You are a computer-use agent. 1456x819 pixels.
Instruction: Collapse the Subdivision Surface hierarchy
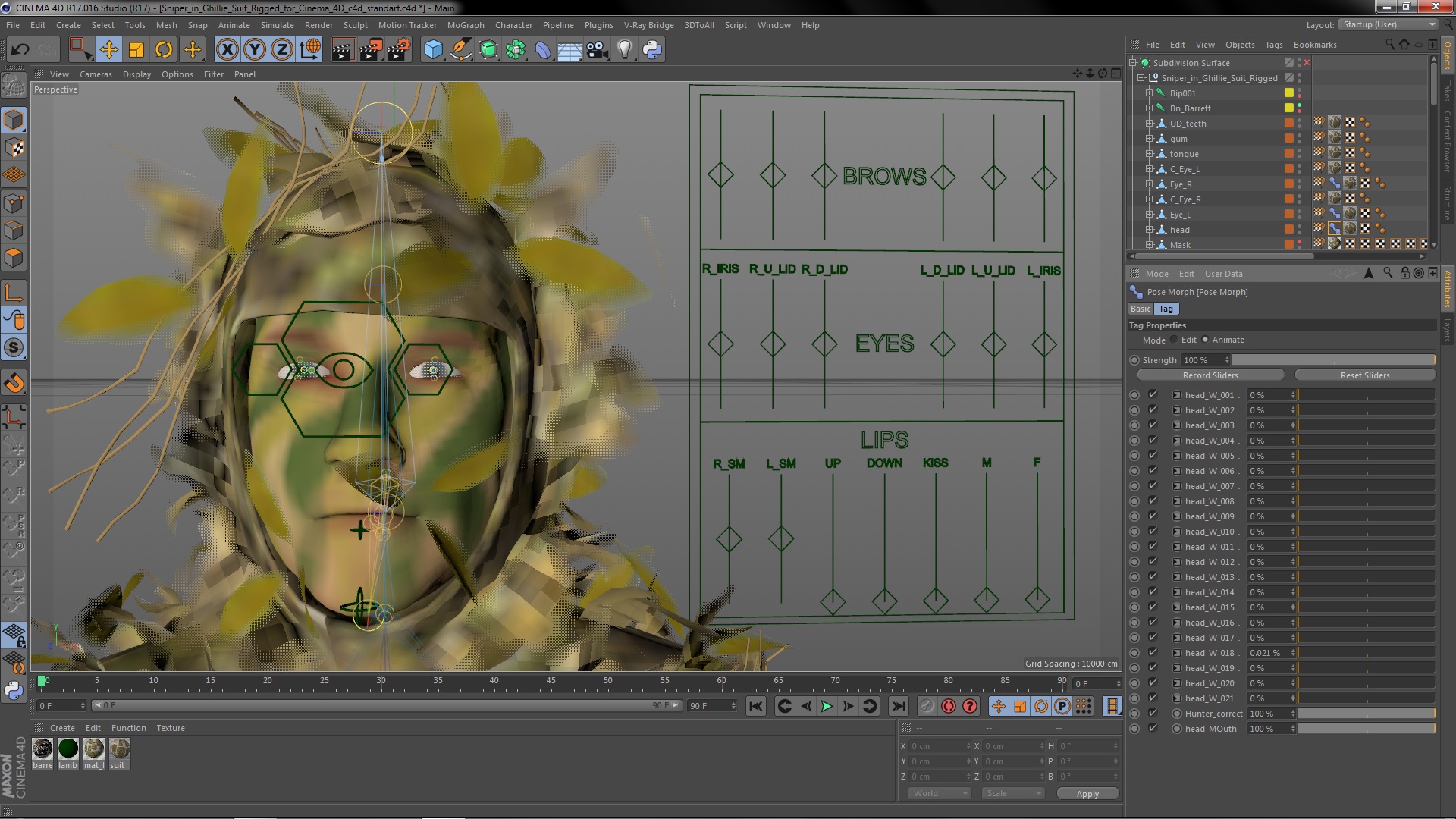pyautogui.click(x=1134, y=63)
